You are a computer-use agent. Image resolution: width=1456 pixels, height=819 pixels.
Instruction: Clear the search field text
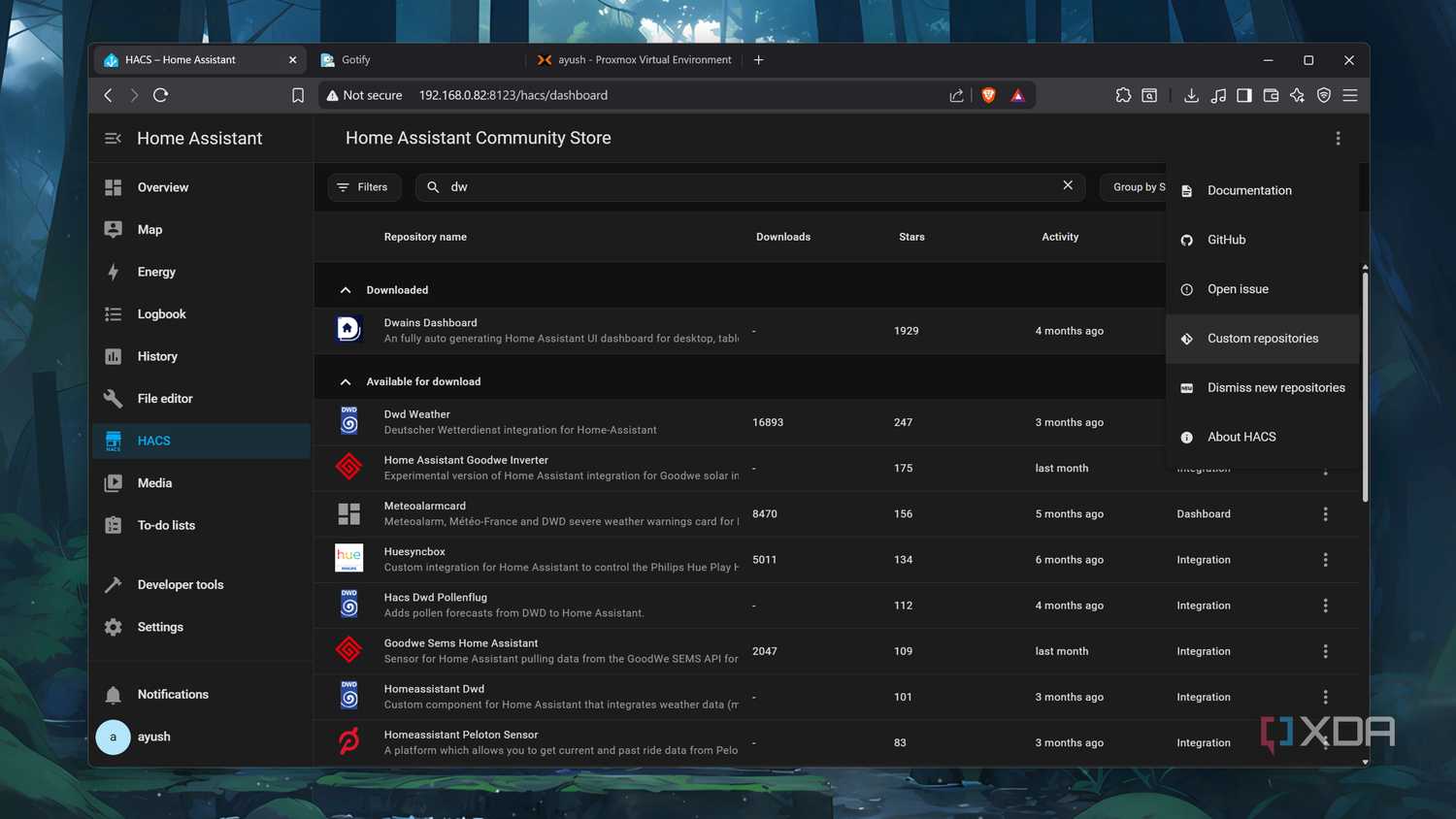pyautogui.click(x=1068, y=185)
